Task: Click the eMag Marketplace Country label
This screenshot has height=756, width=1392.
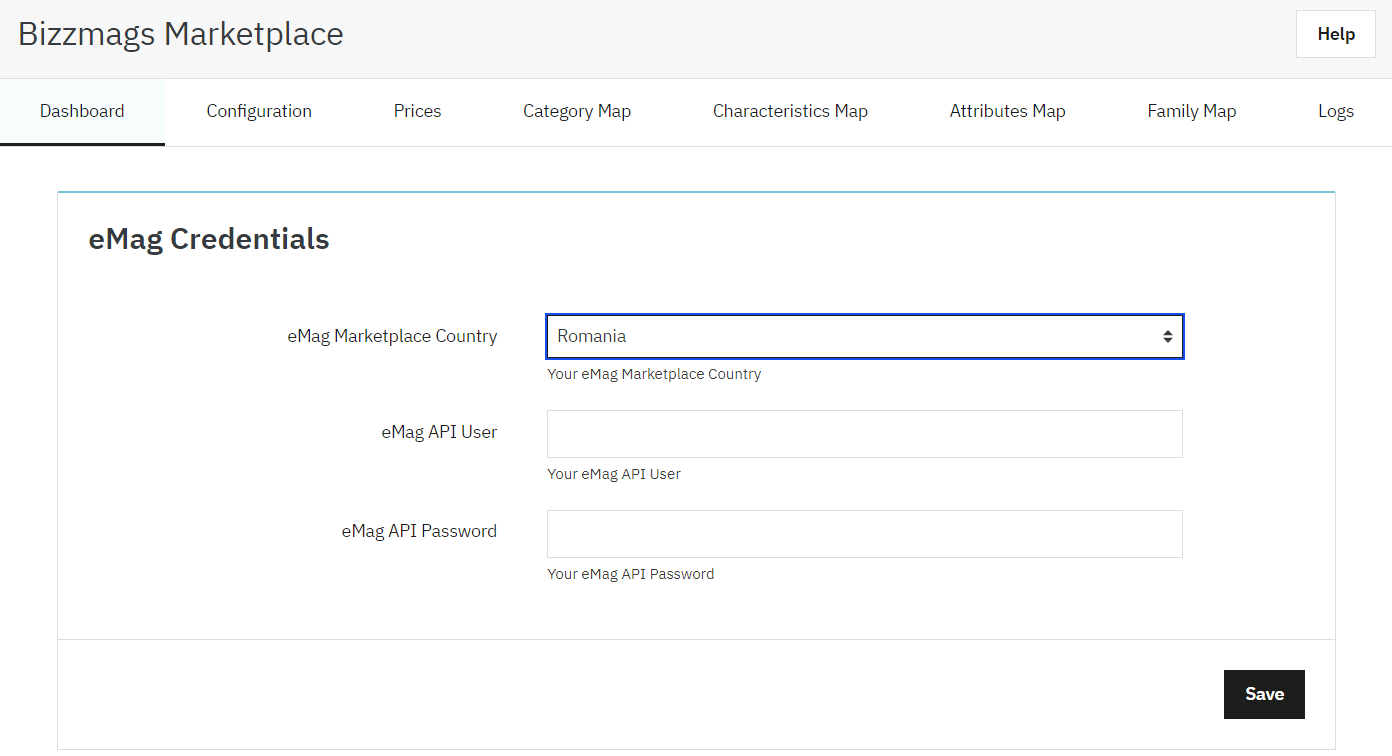Action: point(392,336)
